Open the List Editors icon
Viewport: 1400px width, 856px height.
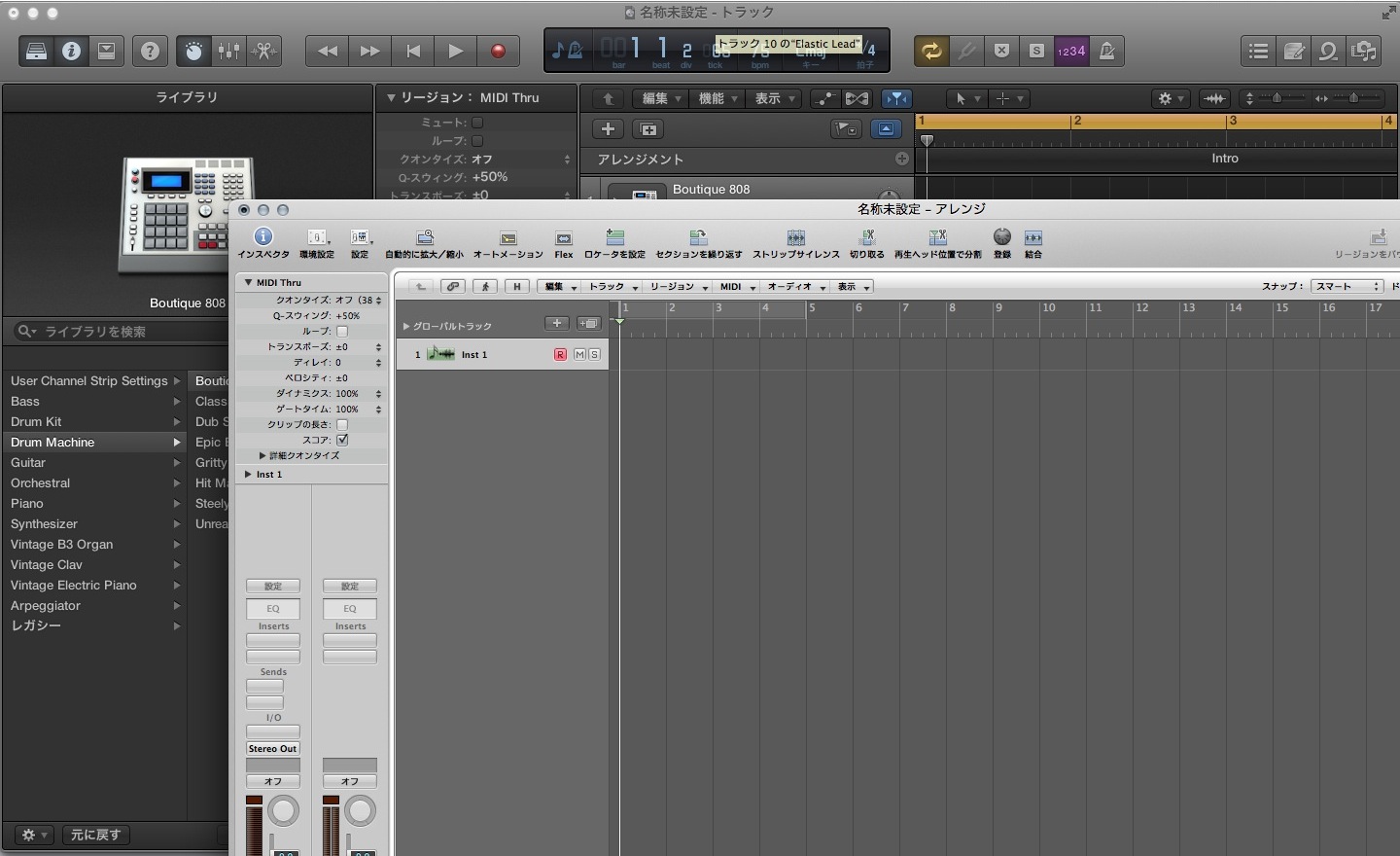tap(1259, 52)
